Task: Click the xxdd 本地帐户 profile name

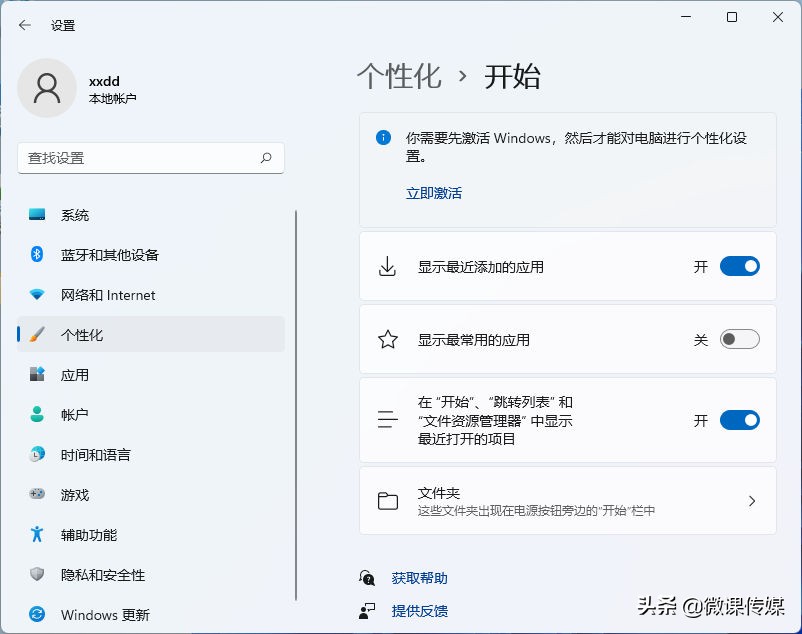Action: (x=113, y=89)
